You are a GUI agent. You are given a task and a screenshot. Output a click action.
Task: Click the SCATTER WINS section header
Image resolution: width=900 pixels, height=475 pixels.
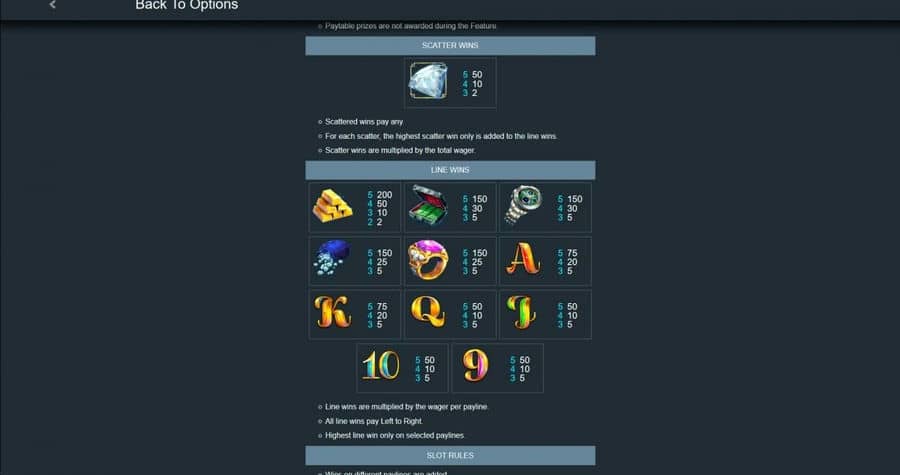point(450,46)
